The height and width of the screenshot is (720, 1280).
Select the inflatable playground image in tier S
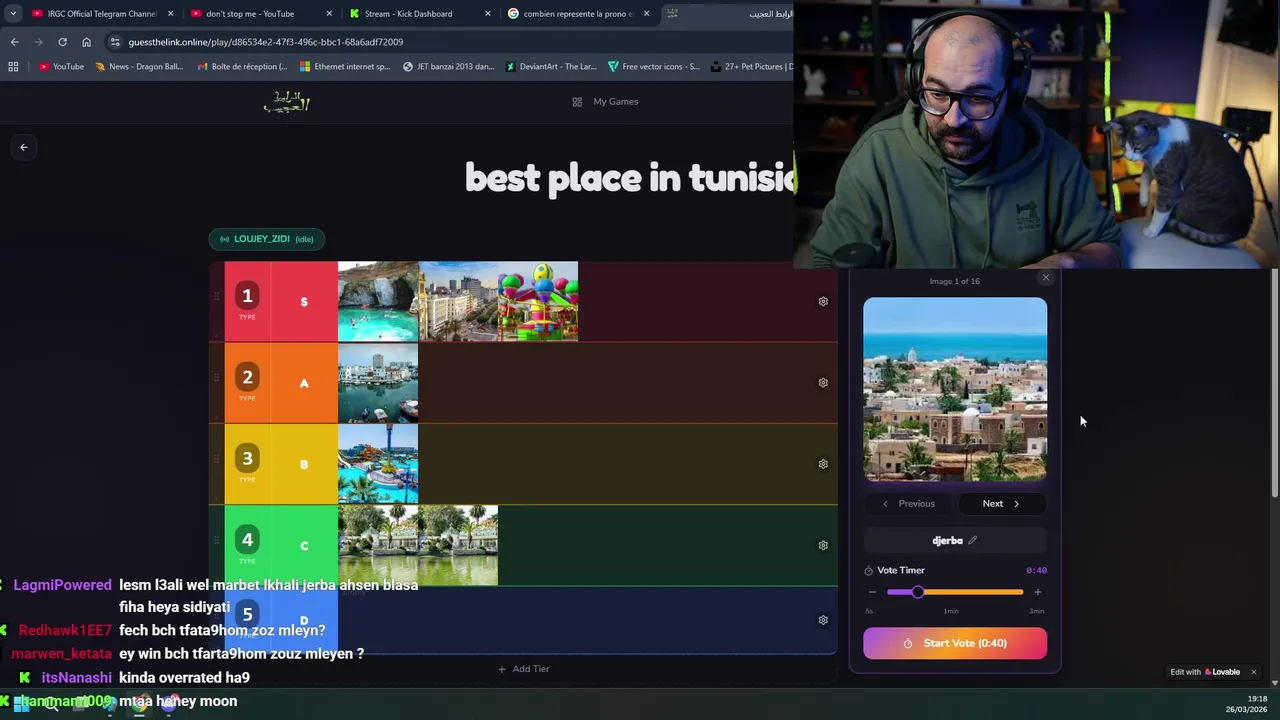point(538,301)
